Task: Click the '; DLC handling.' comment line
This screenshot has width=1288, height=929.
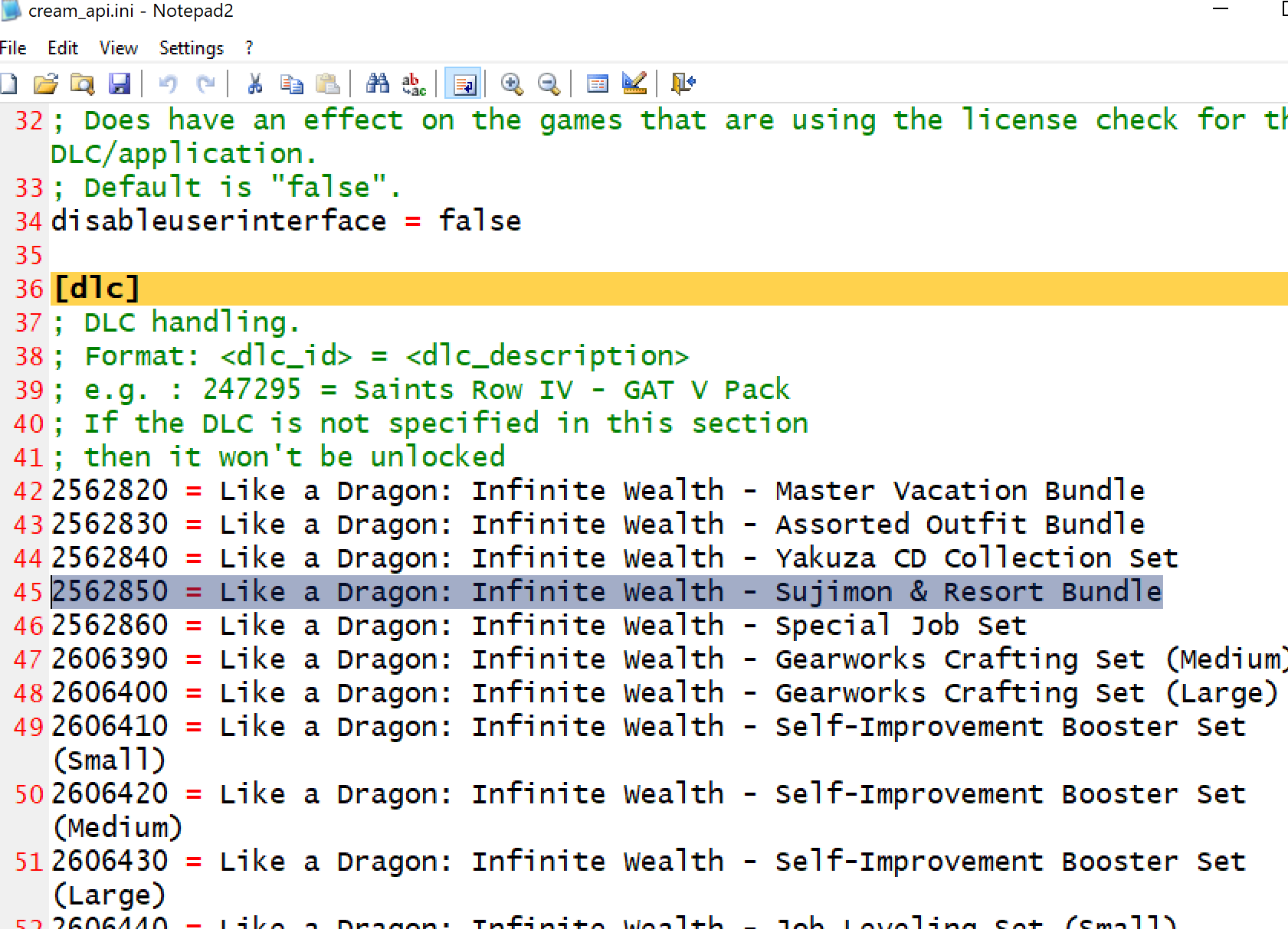Action: (175, 322)
